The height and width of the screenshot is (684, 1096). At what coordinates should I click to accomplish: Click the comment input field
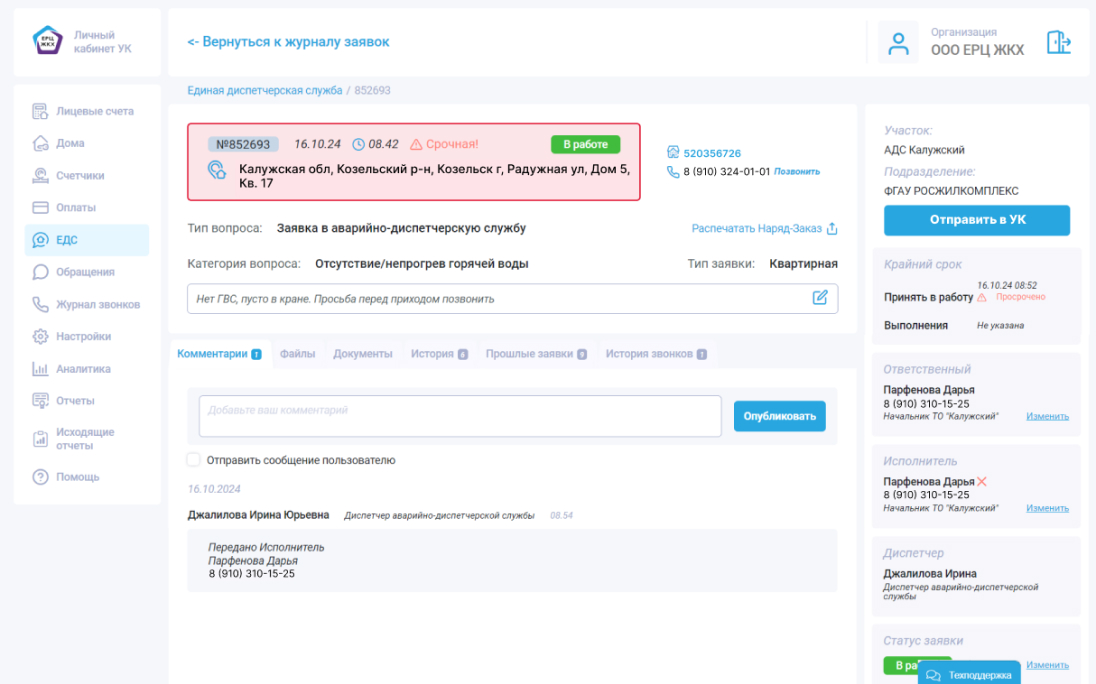(460, 416)
